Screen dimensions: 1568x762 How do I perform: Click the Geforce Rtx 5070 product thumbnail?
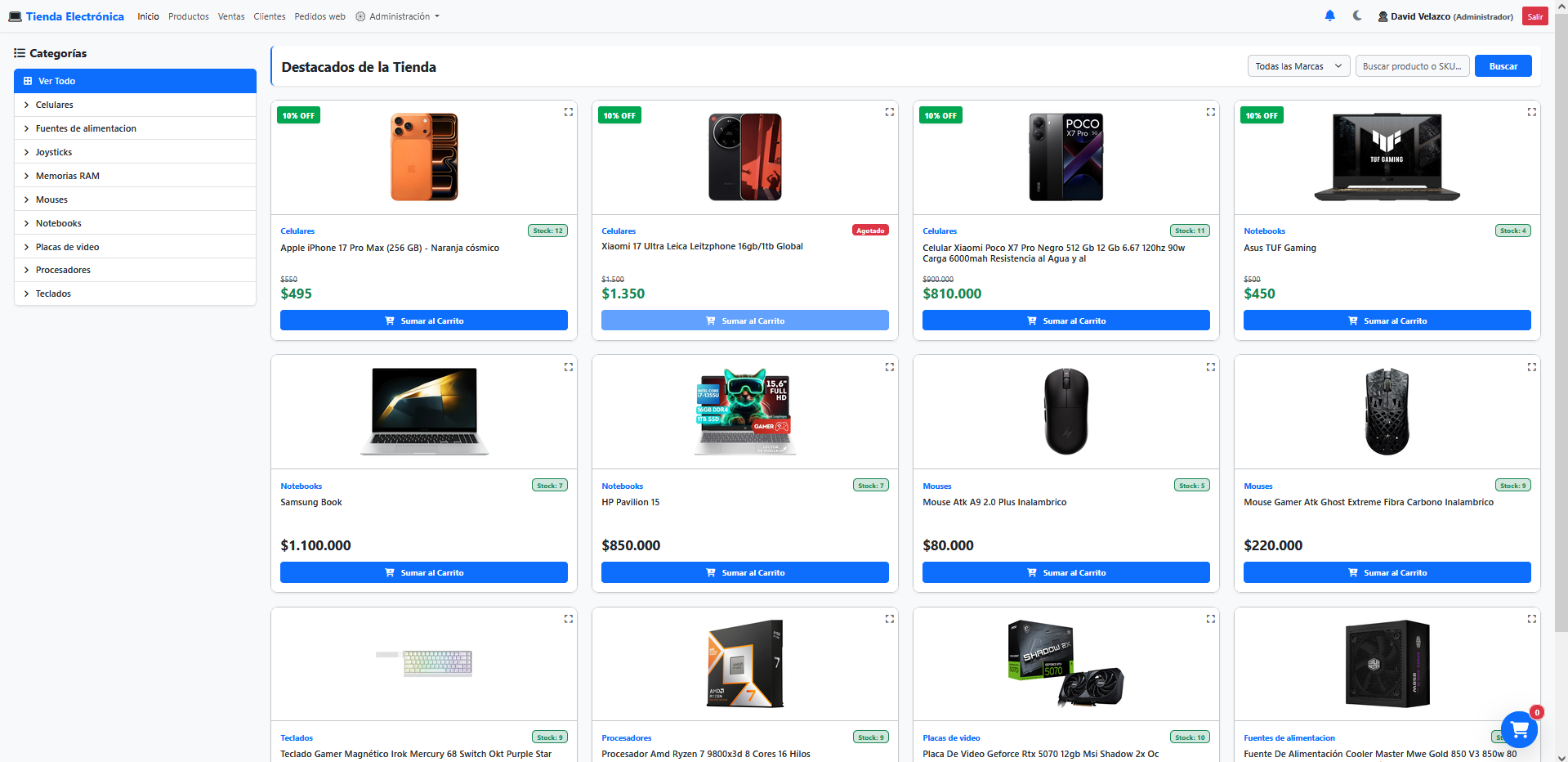tap(1066, 663)
